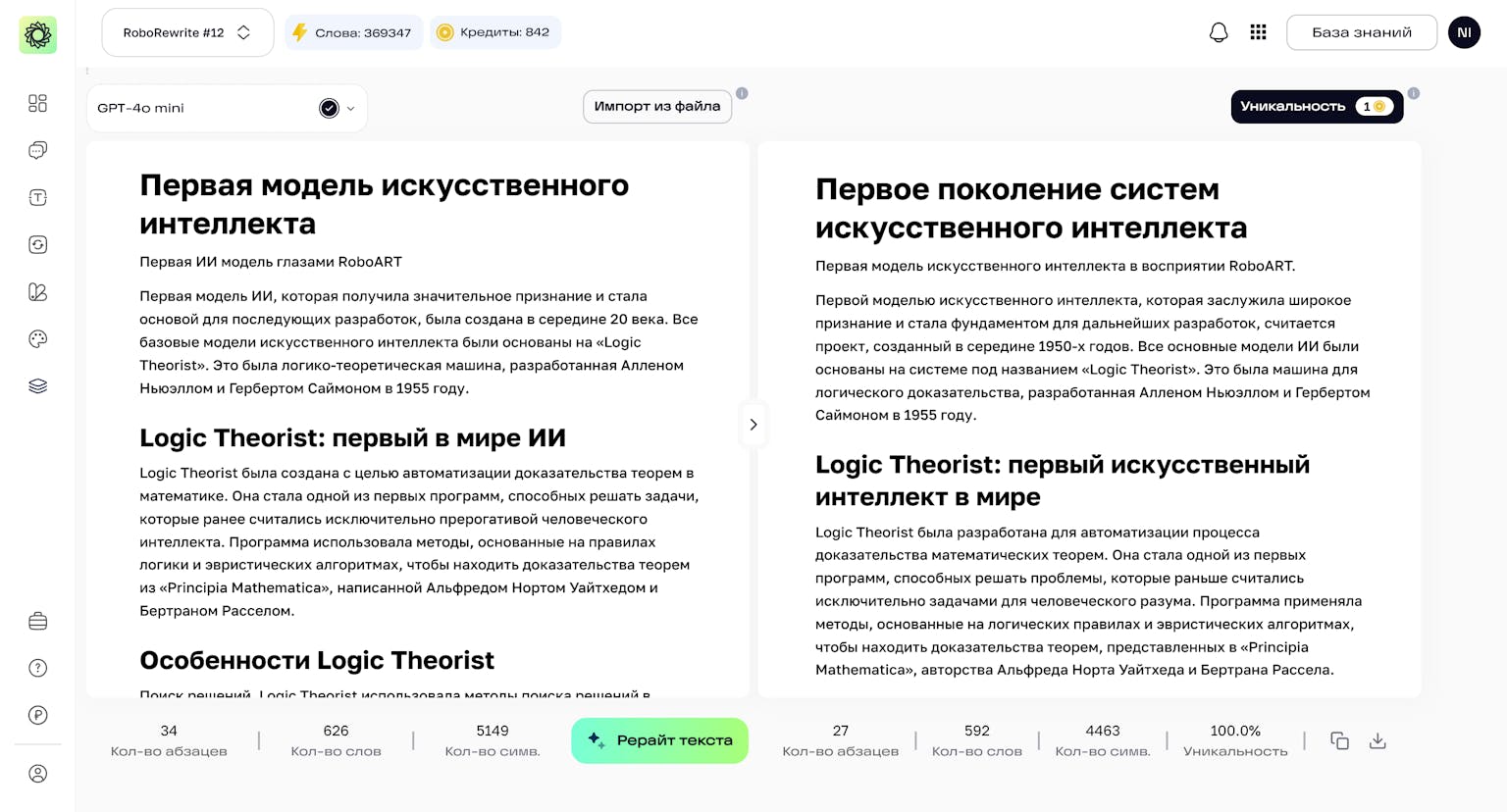Viewport: 1507px width, 812px height.
Task: Click the Импорт из файла button
Action: coord(657,106)
